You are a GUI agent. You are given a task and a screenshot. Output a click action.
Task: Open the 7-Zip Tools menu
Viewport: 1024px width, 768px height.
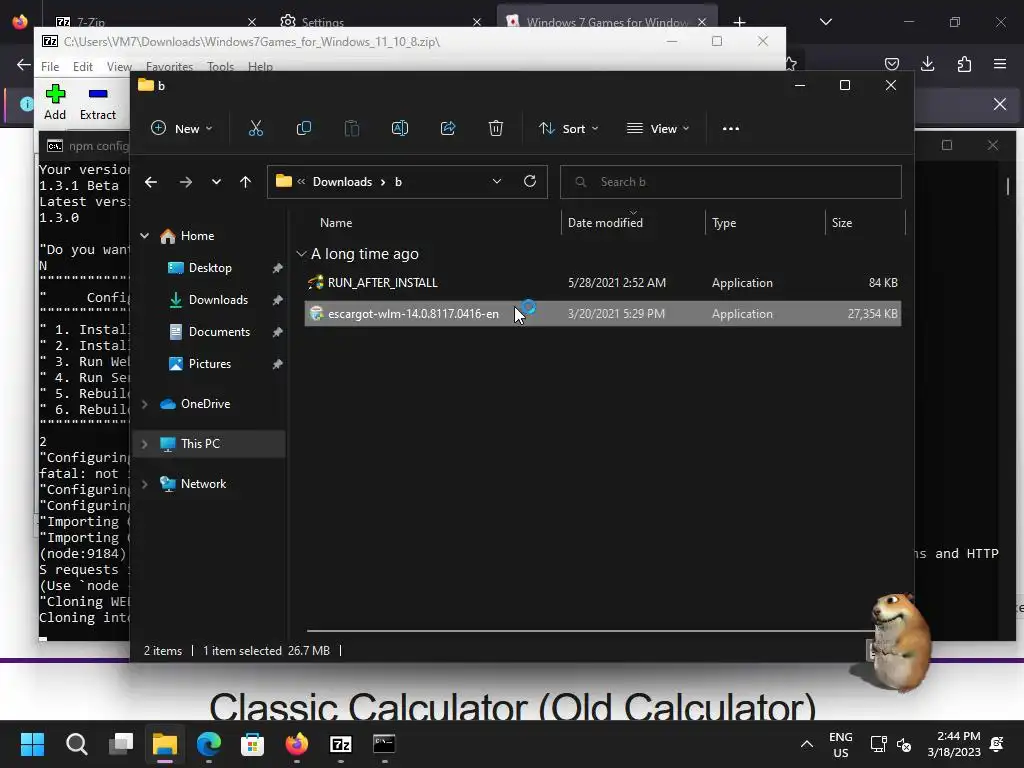(x=220, y=67)
